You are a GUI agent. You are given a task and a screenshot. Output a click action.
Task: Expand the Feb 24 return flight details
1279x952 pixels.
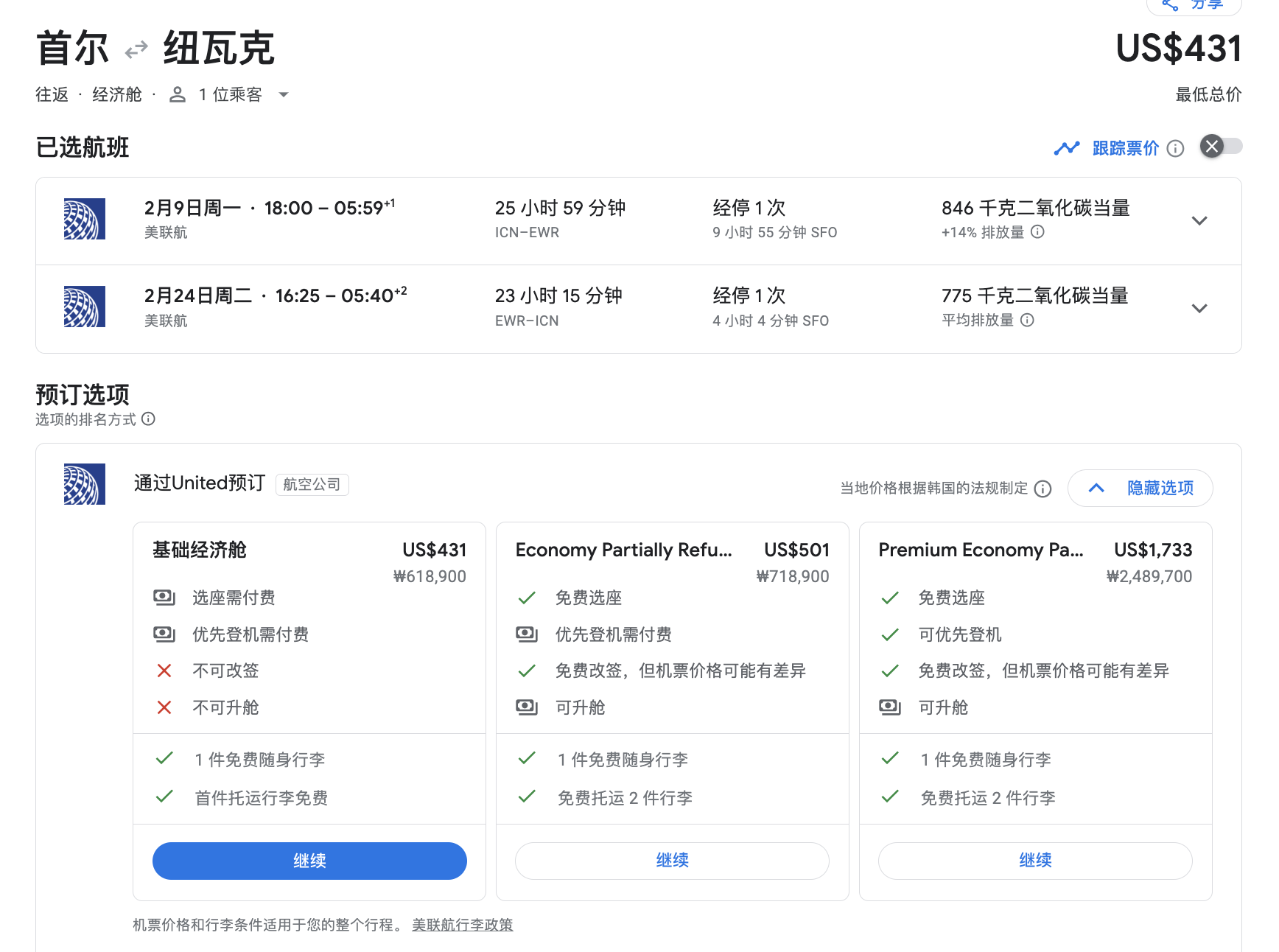1199,309
